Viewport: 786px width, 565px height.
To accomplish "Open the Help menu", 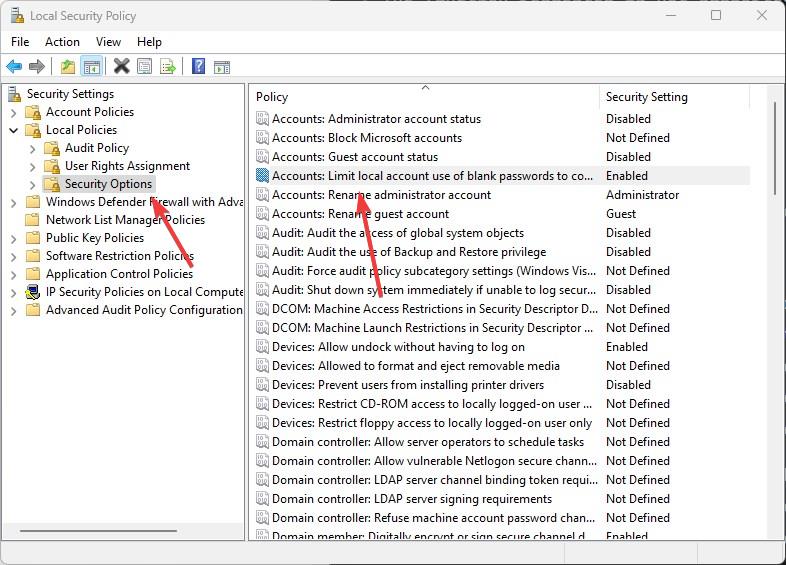I will click(x=149, y=42).
